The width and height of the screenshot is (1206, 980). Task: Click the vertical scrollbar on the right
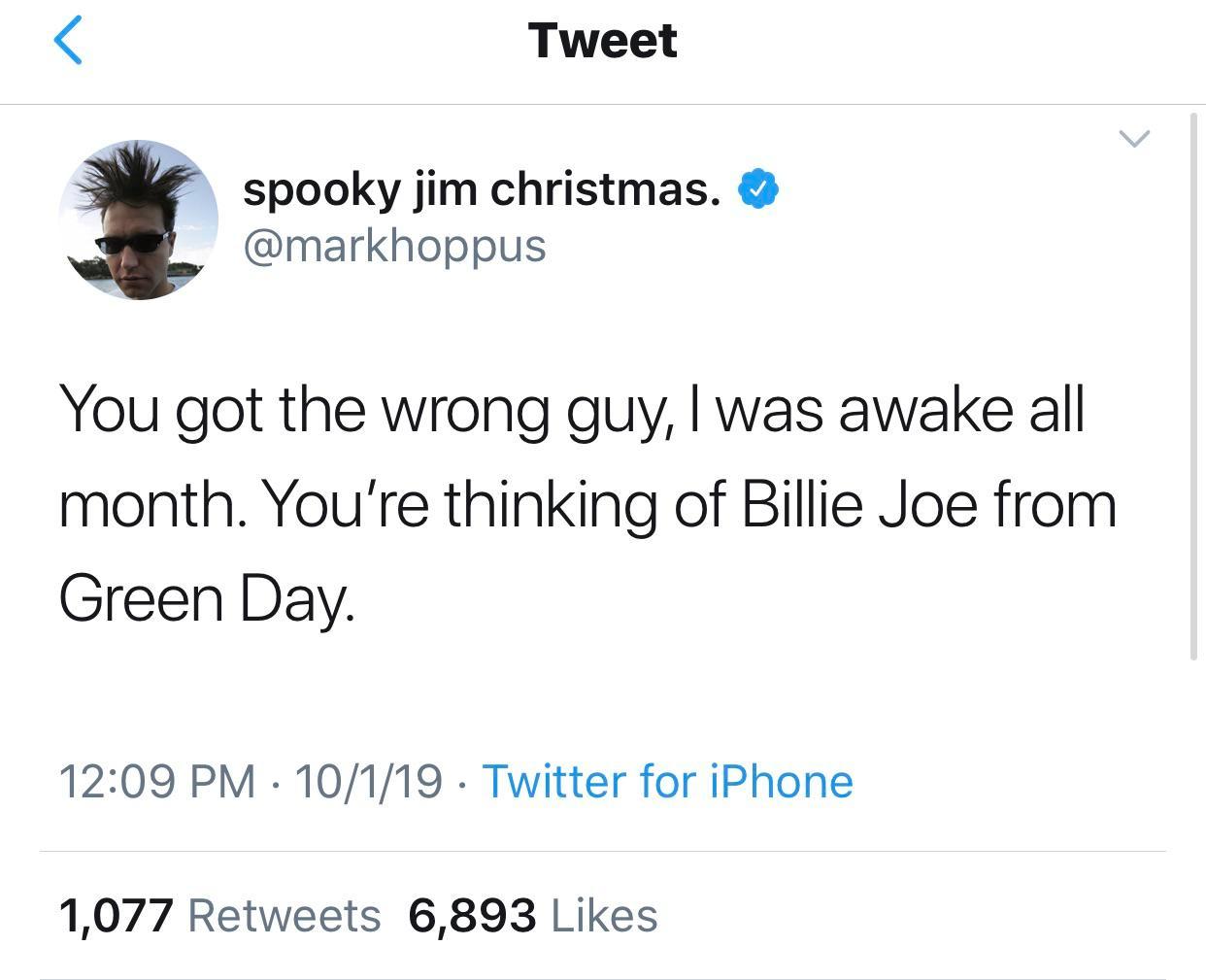1194,389
